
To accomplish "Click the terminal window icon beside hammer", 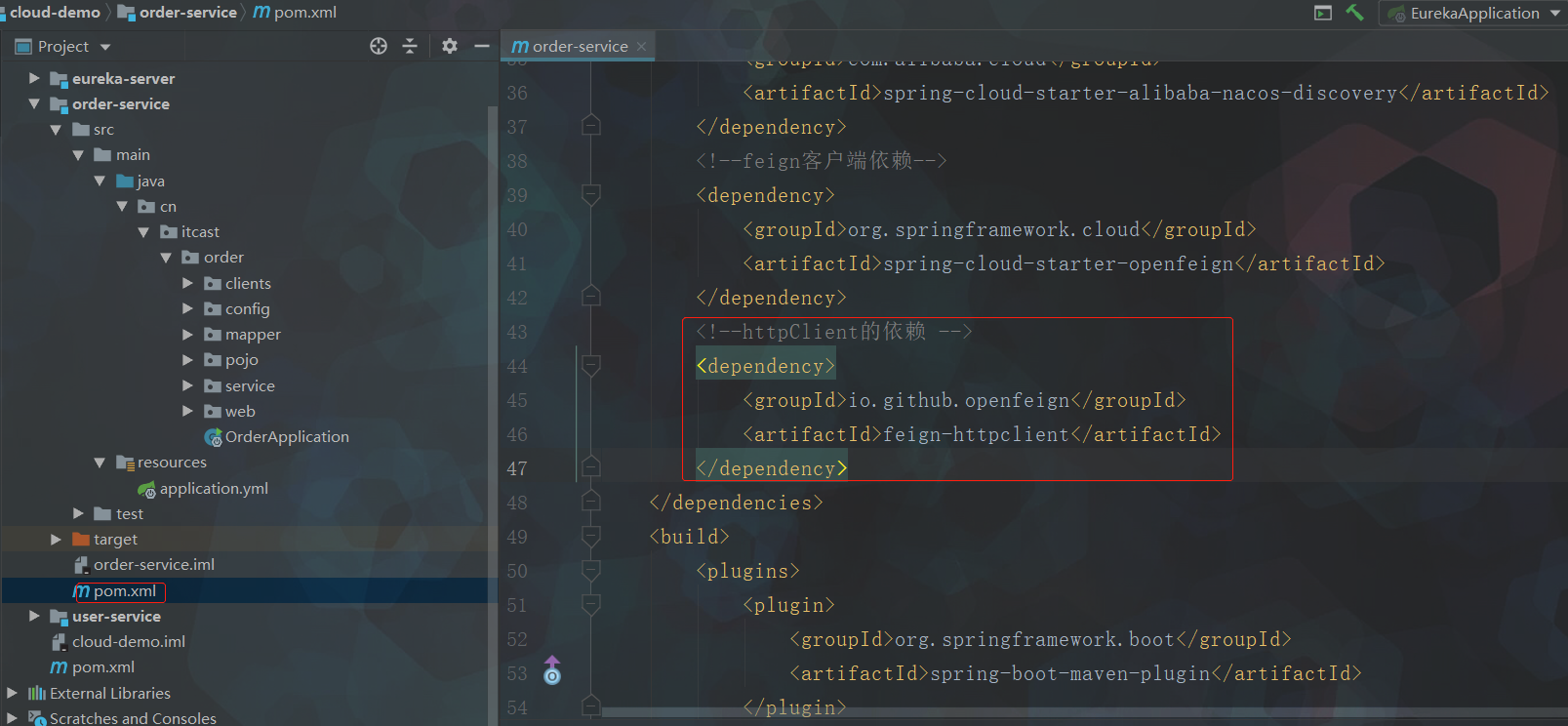I will [1323, 13].
